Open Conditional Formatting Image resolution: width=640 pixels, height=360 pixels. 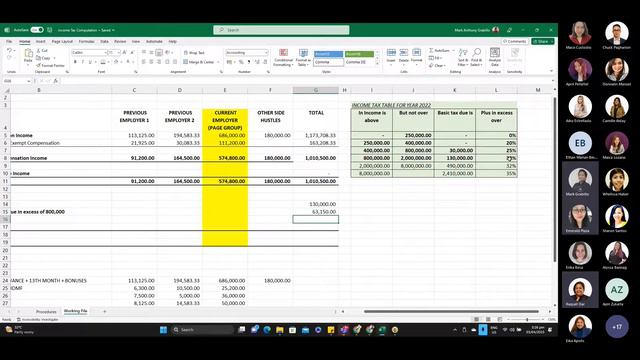tap(283, 58)
